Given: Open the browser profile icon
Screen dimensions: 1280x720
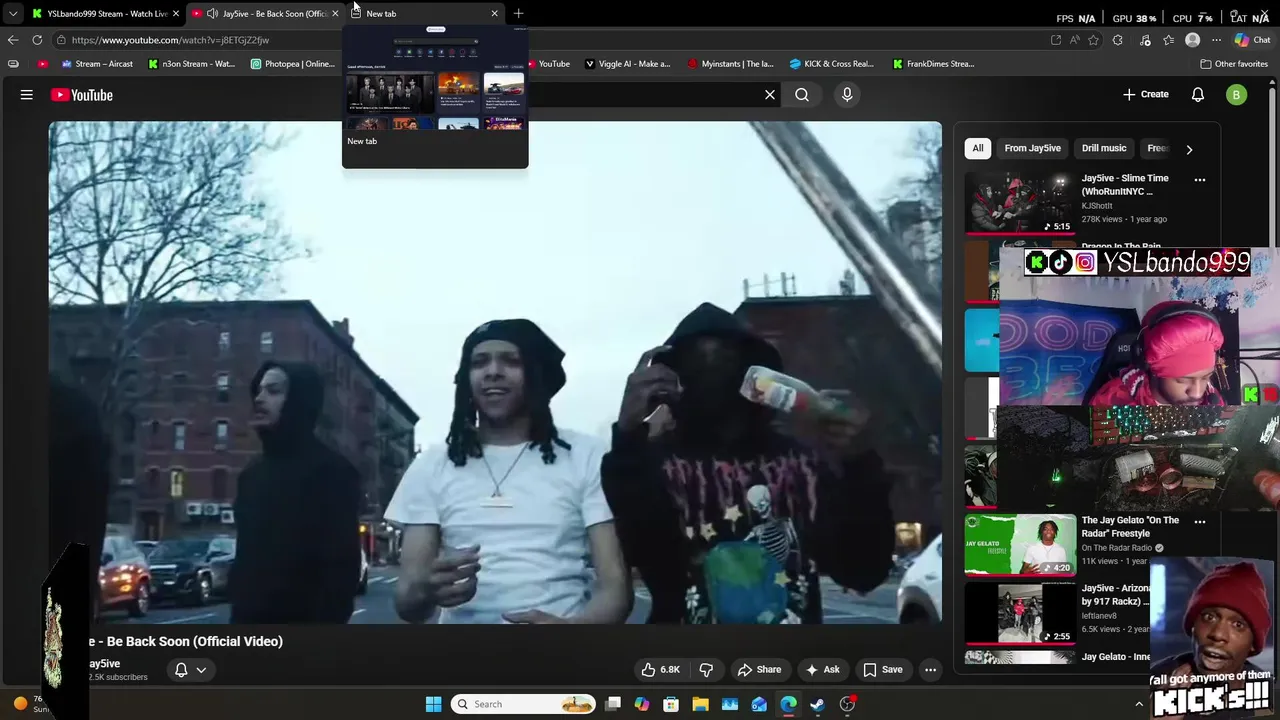Looking at the screenshot, I should pyautogui.click(x=1192, y=40).
